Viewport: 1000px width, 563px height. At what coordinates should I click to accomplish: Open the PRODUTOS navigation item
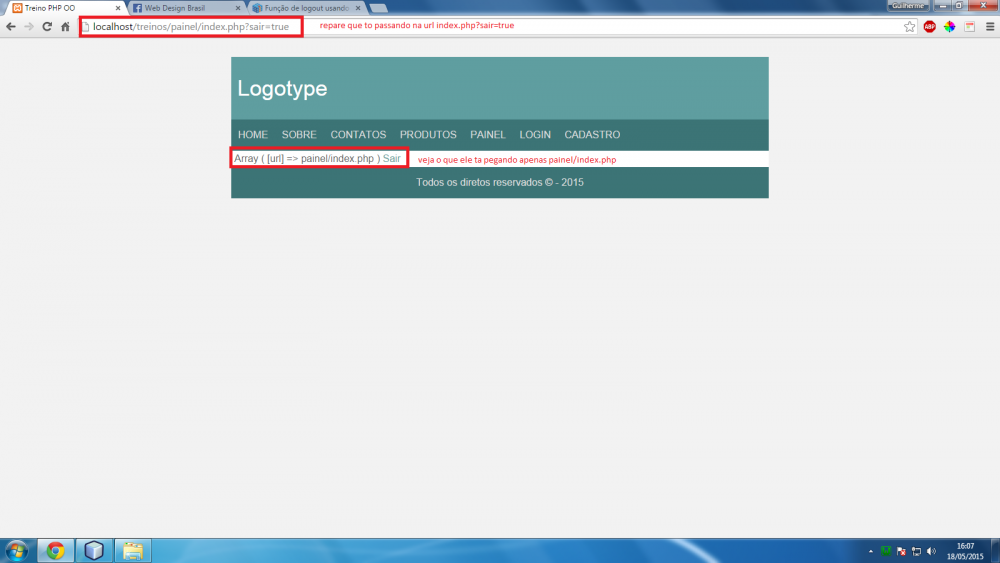pyautogui.click(x=428, y=135)
